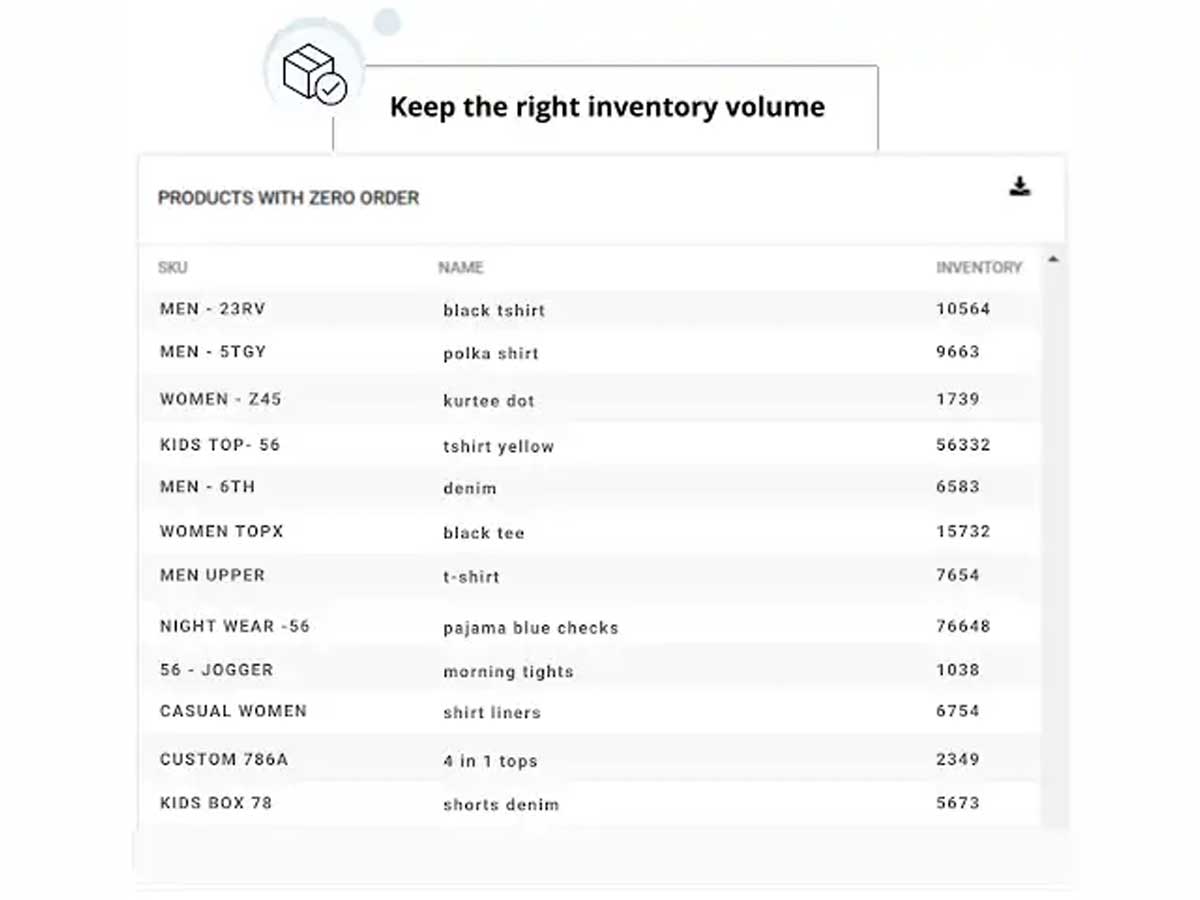Click the black tee product name
The image size is (1200, 900).
[x=484, y=533]
